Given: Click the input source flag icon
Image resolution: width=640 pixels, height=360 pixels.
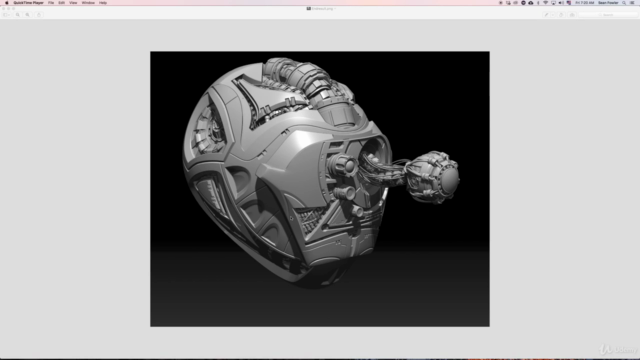Looking at the screenshot, I should click(569, 3).
